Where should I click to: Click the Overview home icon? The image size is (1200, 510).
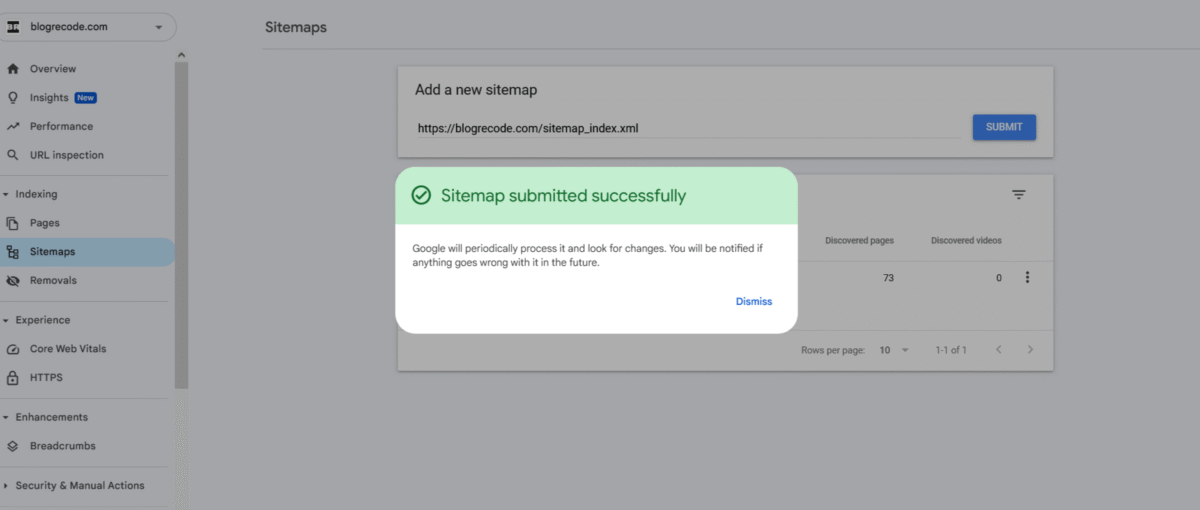pyautogui.click(x=13, y=69)
